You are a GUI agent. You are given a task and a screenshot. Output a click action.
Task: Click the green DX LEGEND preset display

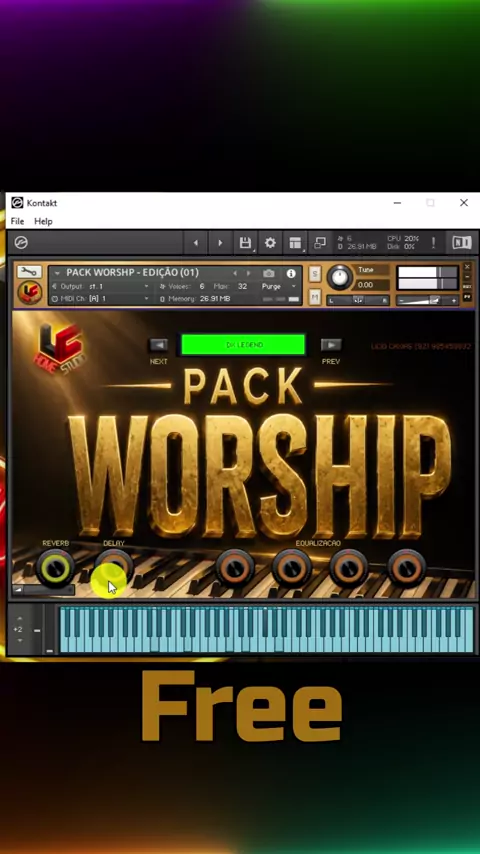[x=243, y=345]
